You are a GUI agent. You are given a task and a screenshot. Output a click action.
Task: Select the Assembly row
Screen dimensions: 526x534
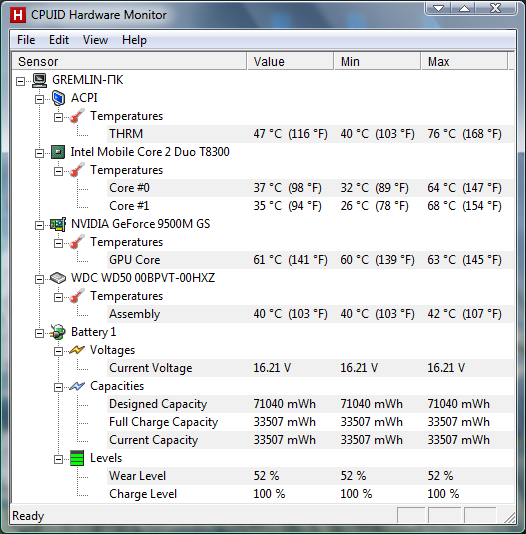tap(310, 314)
